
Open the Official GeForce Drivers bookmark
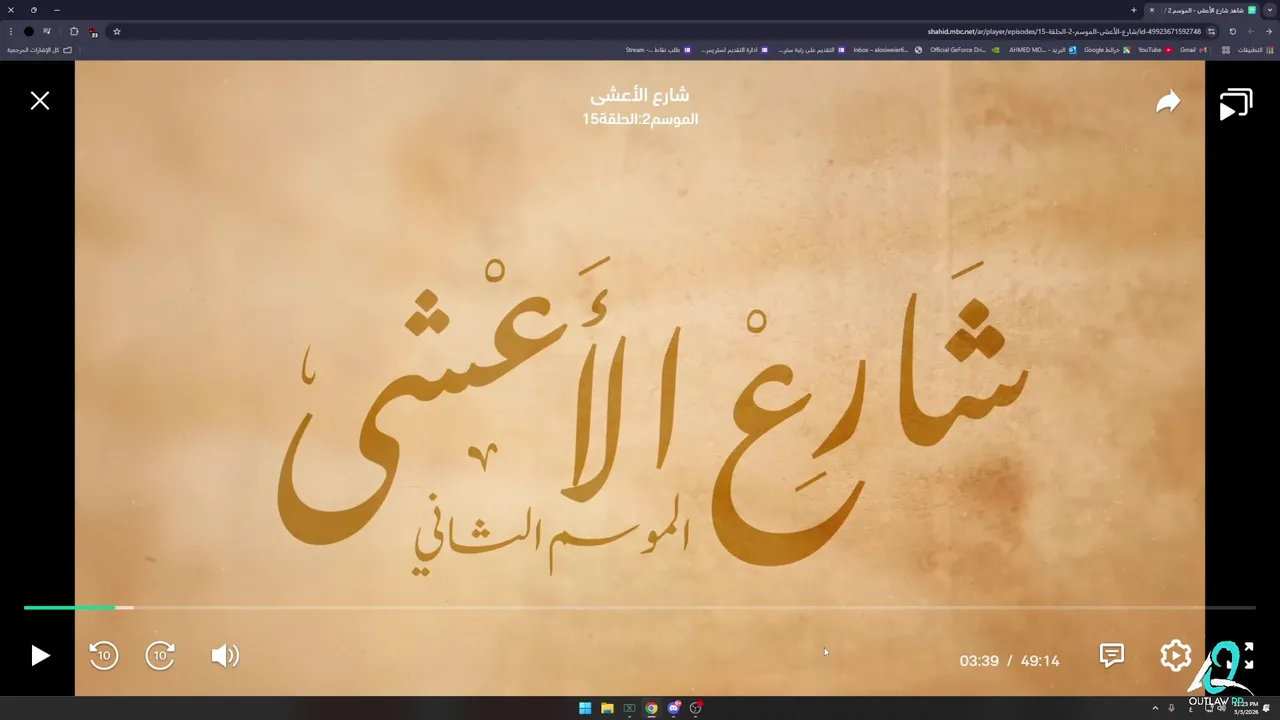965,50
